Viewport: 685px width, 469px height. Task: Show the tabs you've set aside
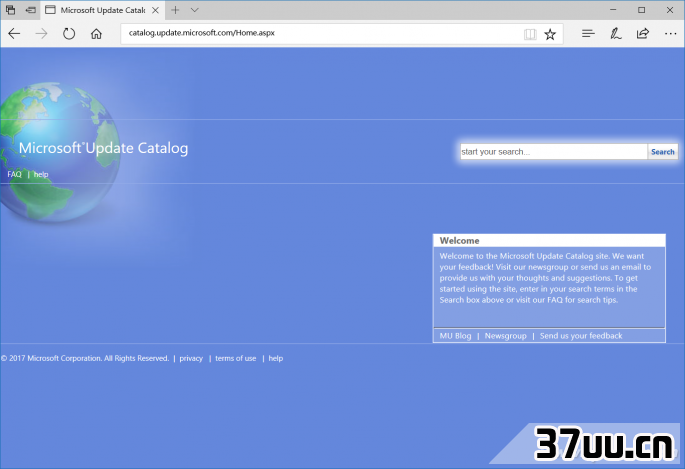click(x=10, y=10)
